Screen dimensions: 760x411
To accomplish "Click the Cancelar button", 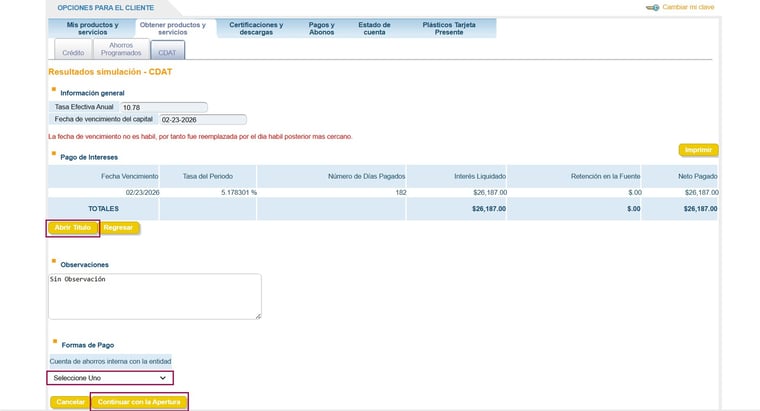I will [x=70, y=402].
